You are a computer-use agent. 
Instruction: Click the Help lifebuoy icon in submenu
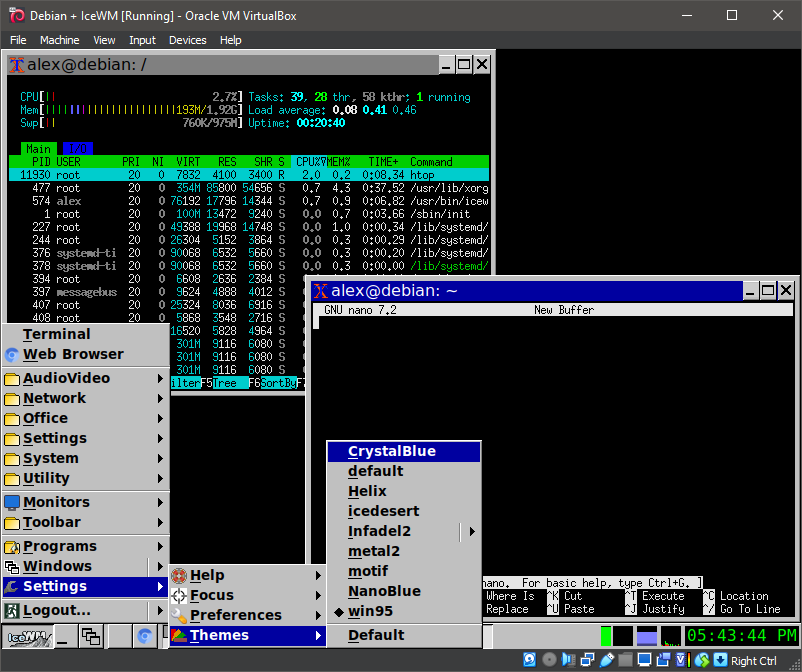pos(180,575)
